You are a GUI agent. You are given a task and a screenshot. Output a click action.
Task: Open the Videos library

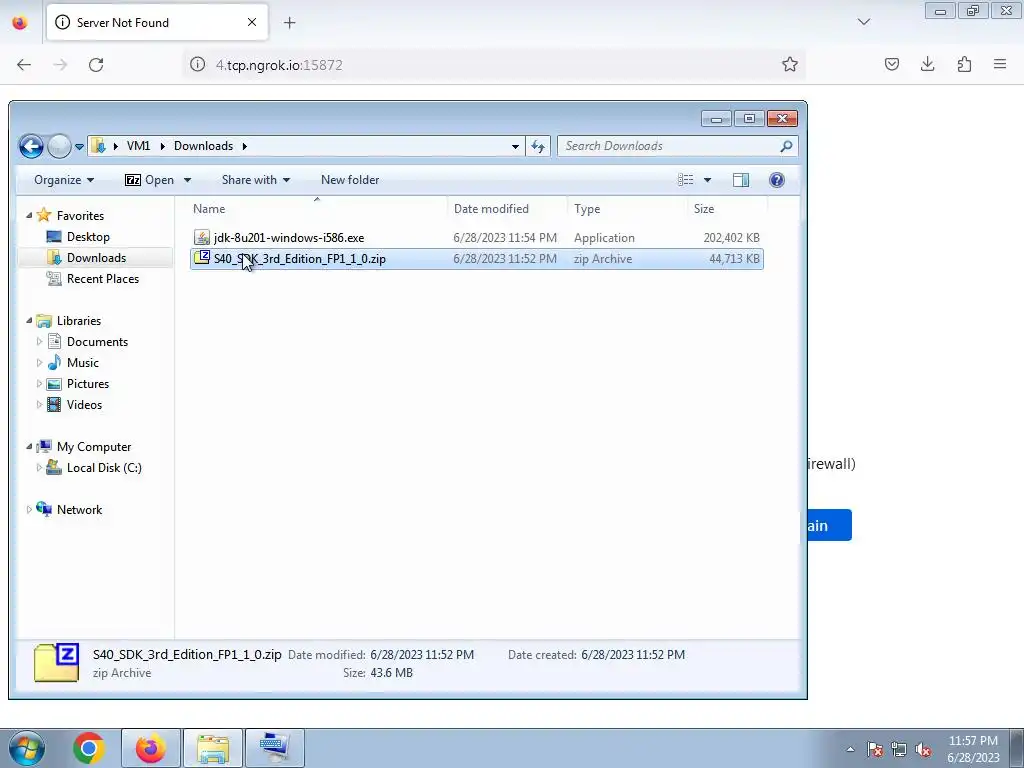(84, 404)
